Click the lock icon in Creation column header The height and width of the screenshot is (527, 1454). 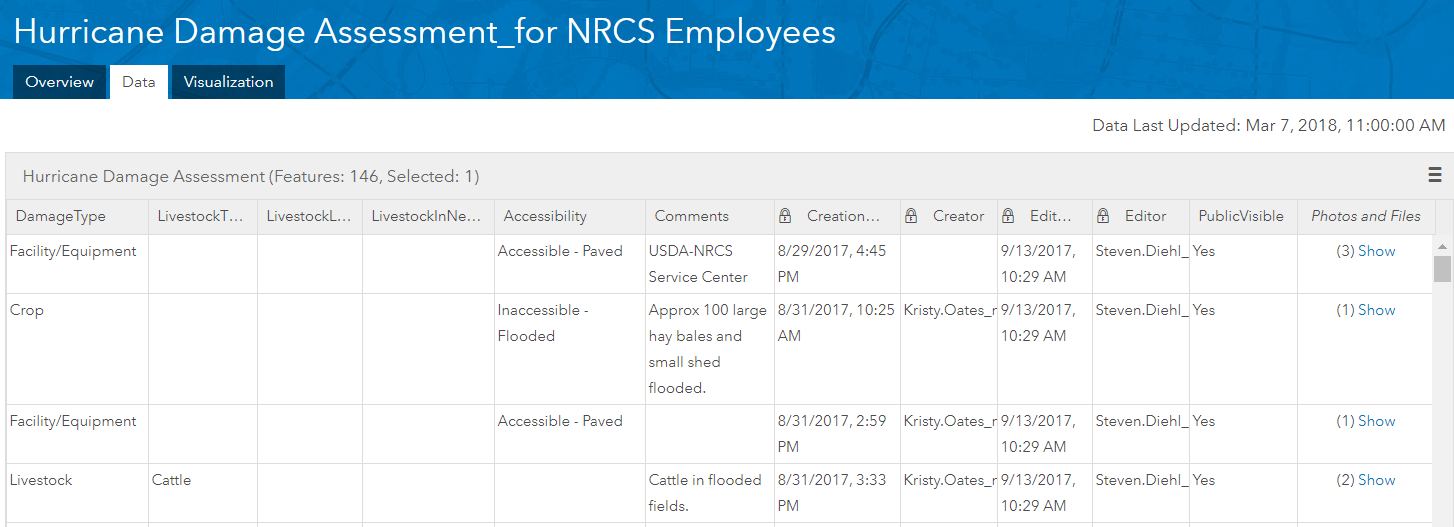(x=785, y=216)
